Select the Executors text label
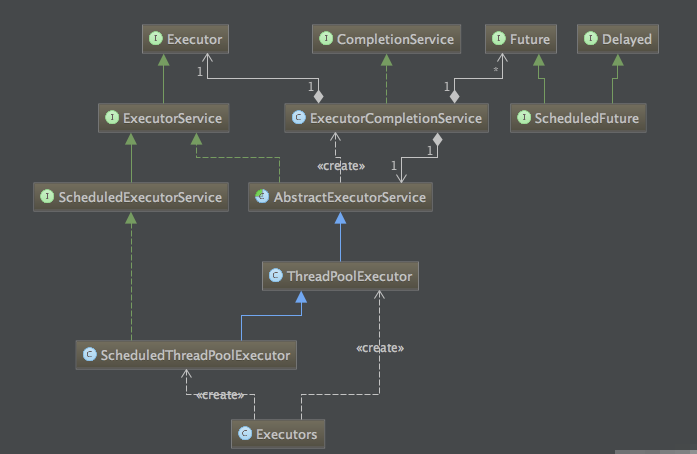The image size is (697, 454). 286,434
